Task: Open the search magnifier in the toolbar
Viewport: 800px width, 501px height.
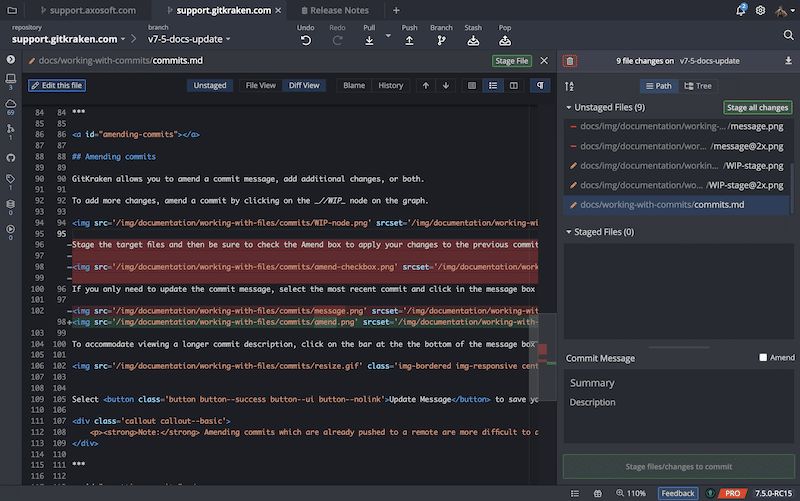Action: tap(788, 35)
